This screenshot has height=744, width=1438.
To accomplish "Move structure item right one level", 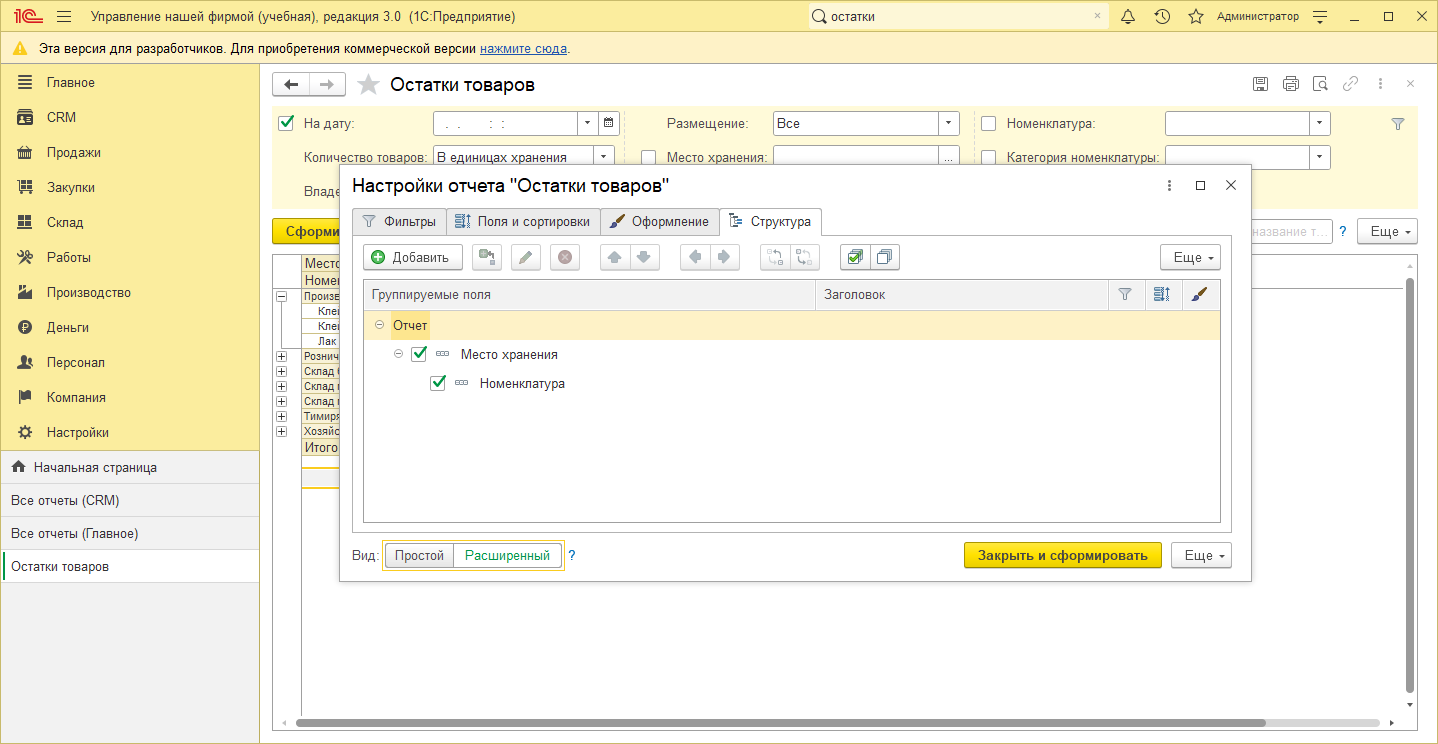I will pos(723,257).
